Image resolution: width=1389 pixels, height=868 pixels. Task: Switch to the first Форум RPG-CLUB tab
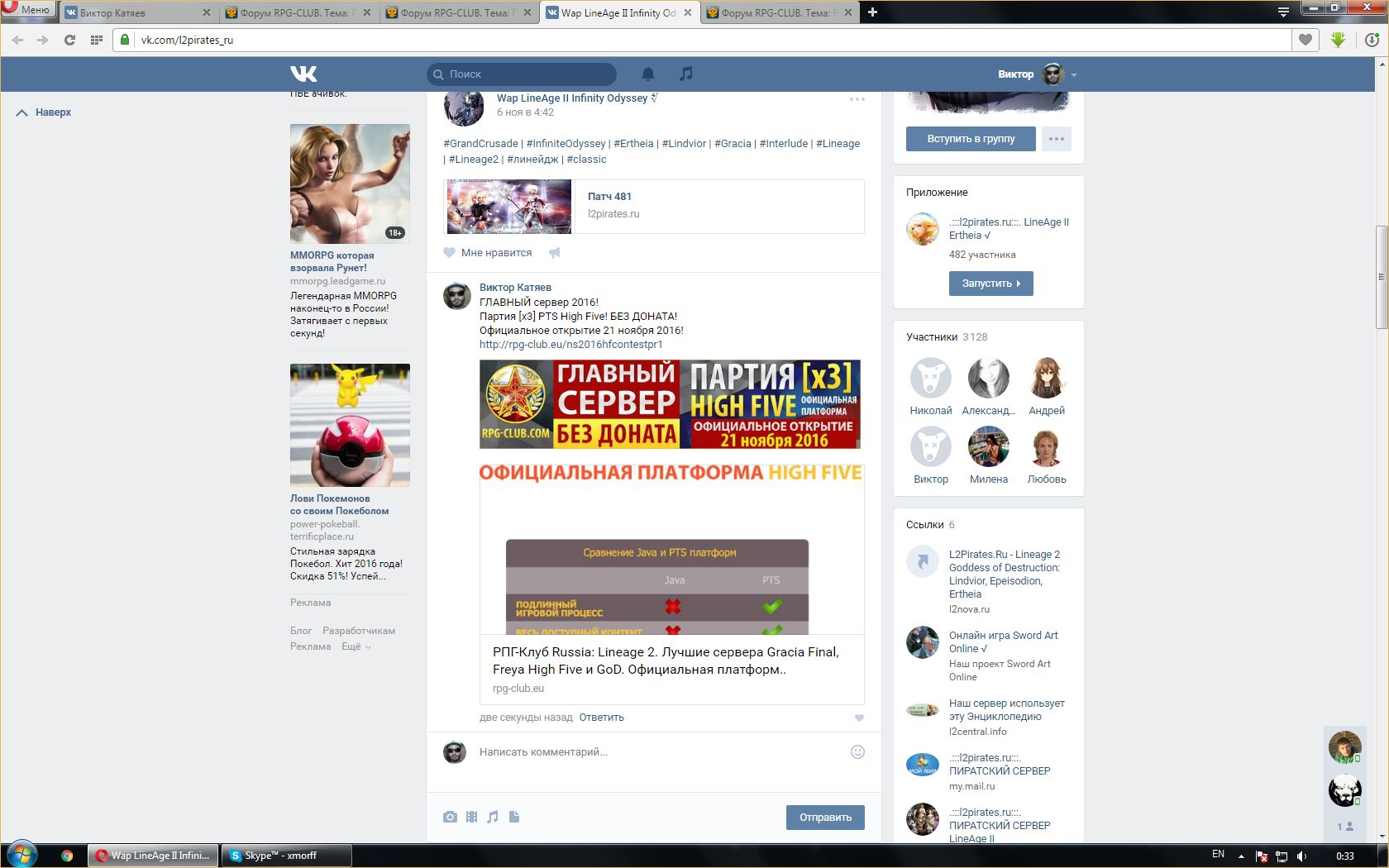[x=298, y=12]
